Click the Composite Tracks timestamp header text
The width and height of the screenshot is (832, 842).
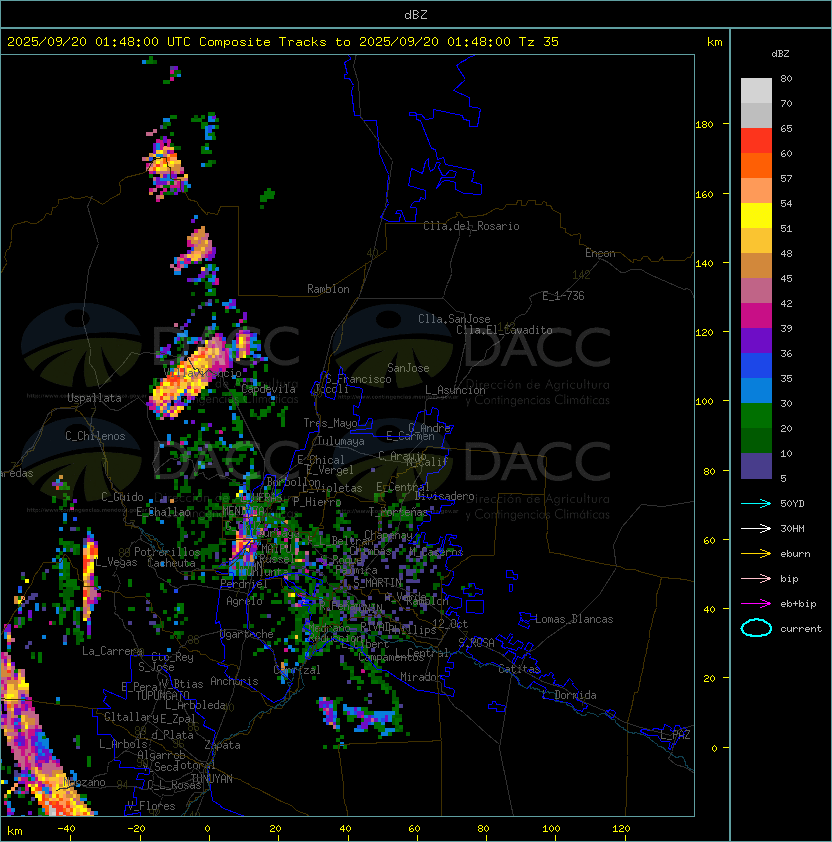[x=283, y=42]
